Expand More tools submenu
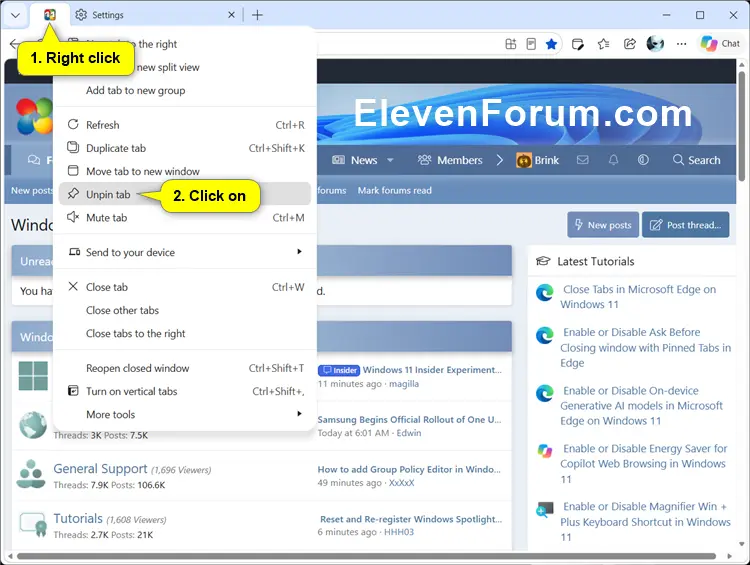 (x=184, y=414)
